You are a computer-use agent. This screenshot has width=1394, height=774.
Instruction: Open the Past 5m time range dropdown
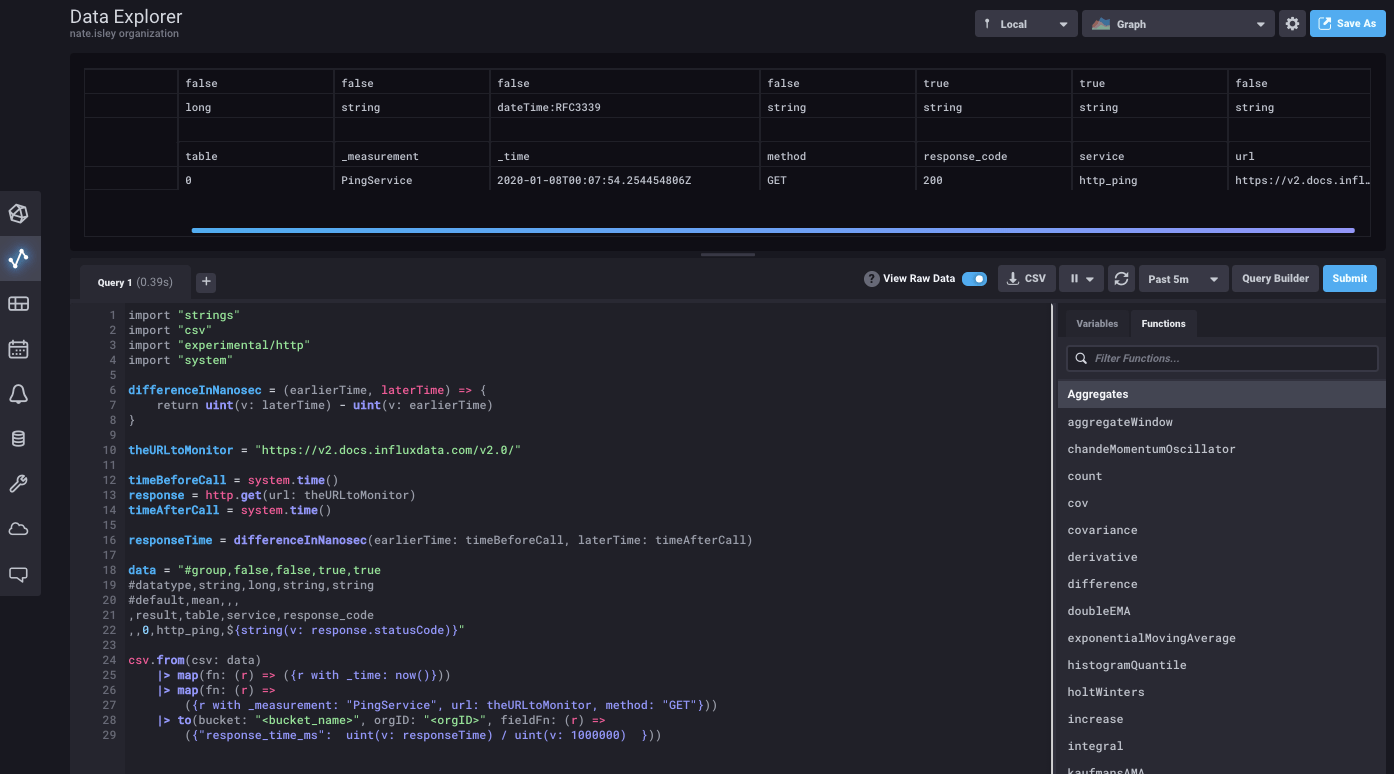click(x=1183, y=278)
